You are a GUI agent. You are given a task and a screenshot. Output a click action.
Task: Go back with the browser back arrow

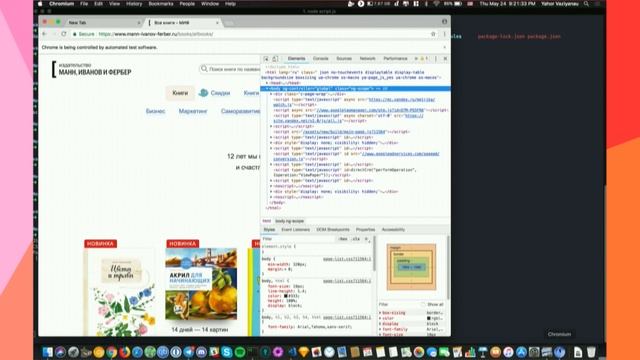(x=44, y=34)
